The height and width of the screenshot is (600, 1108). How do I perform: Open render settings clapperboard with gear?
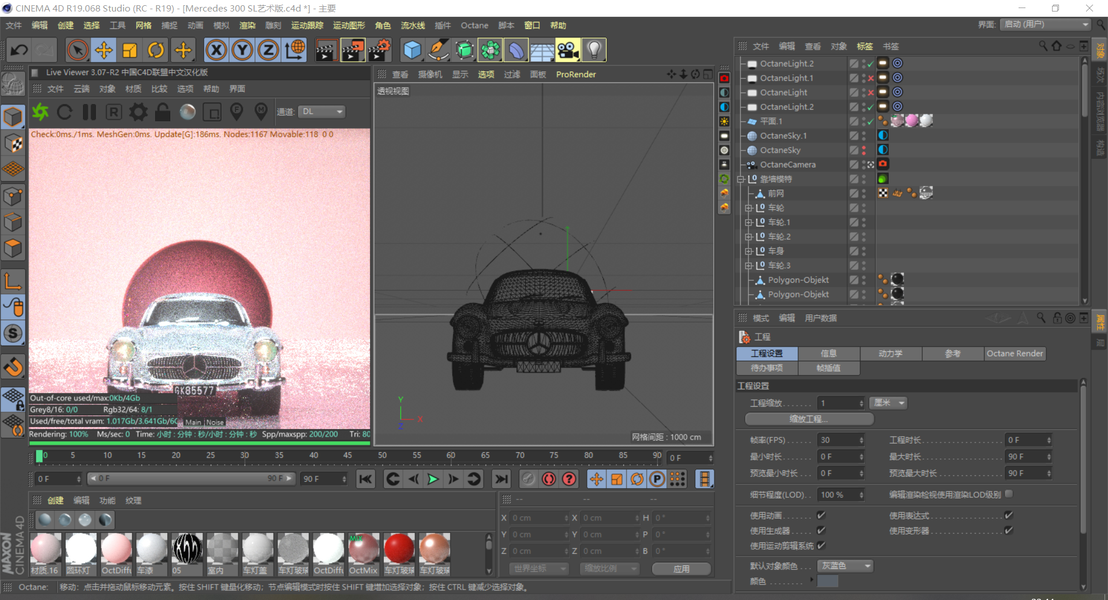coord(379,50)
